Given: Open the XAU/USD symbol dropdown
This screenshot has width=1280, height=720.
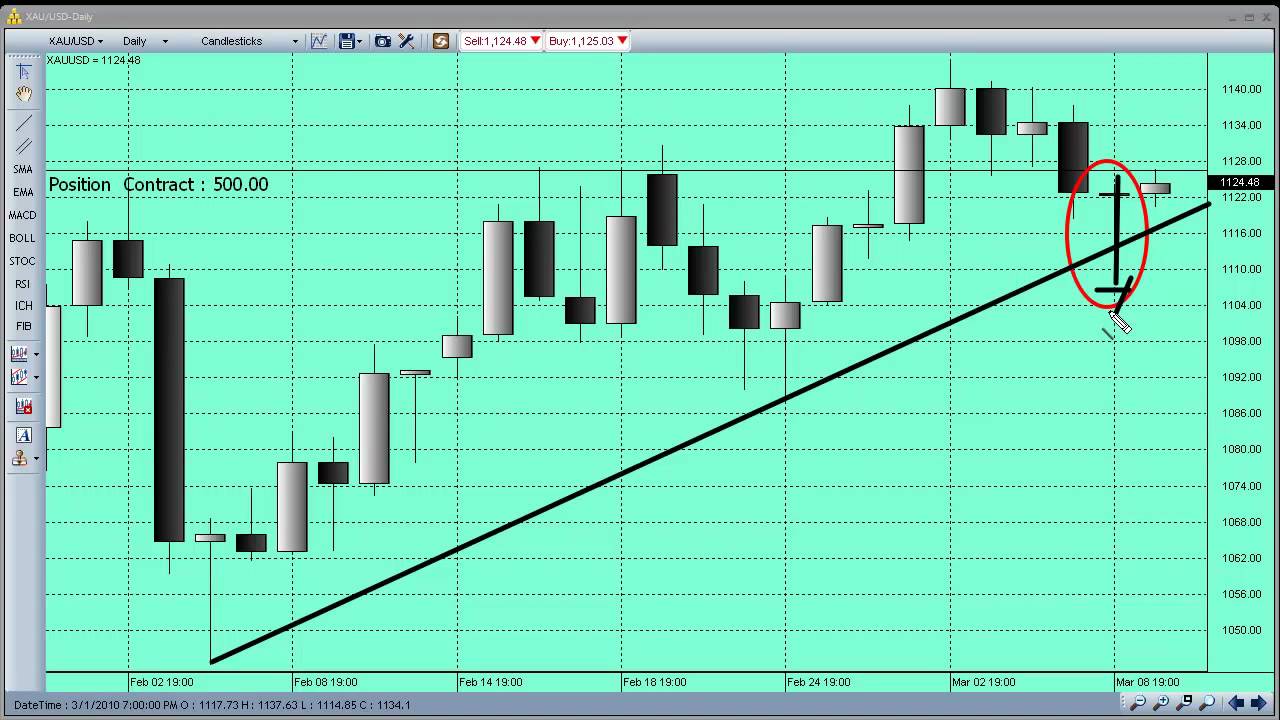Looking at the screenshot, I should [76, 41].
